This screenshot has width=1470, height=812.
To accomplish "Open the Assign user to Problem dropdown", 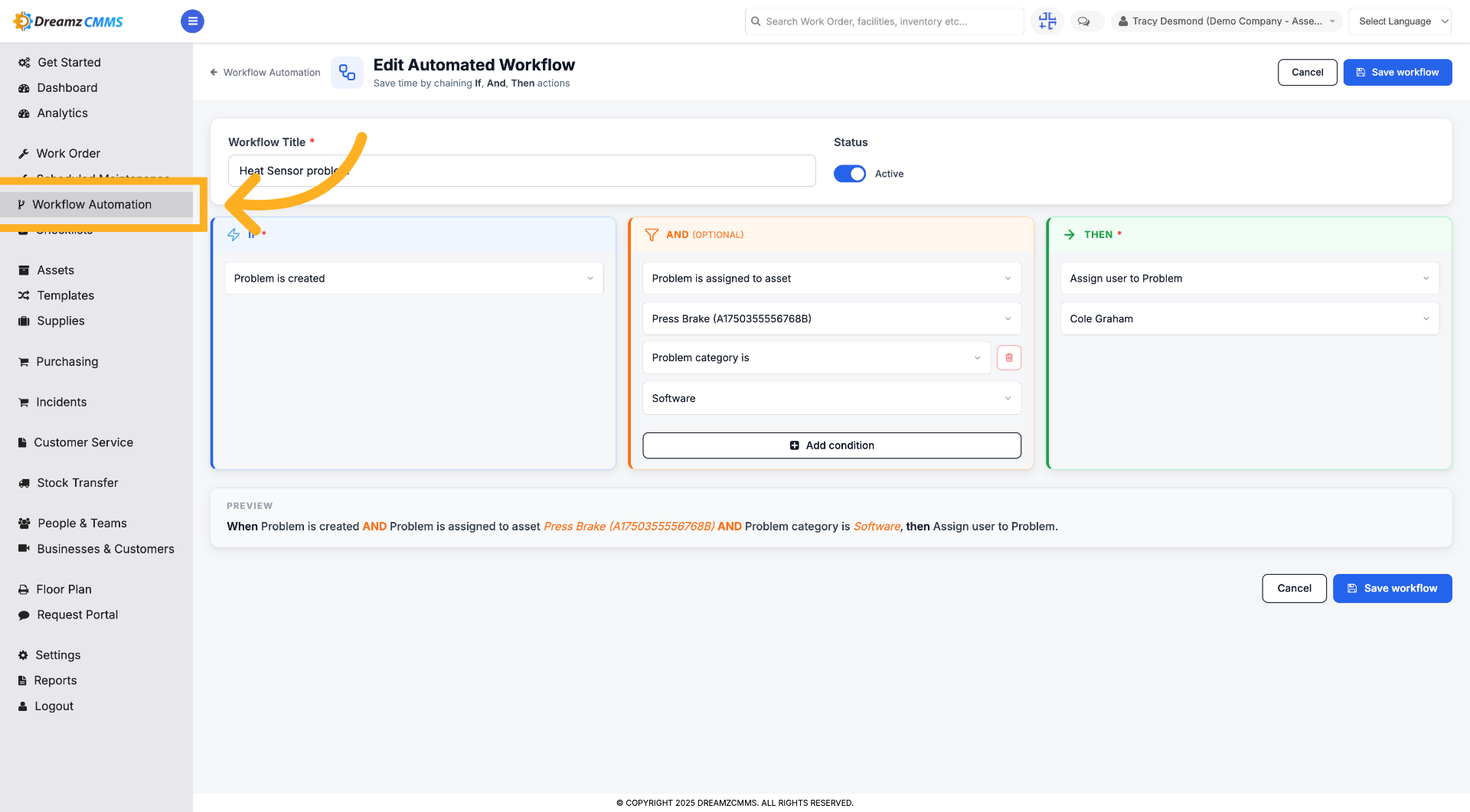I will 1249,279.
